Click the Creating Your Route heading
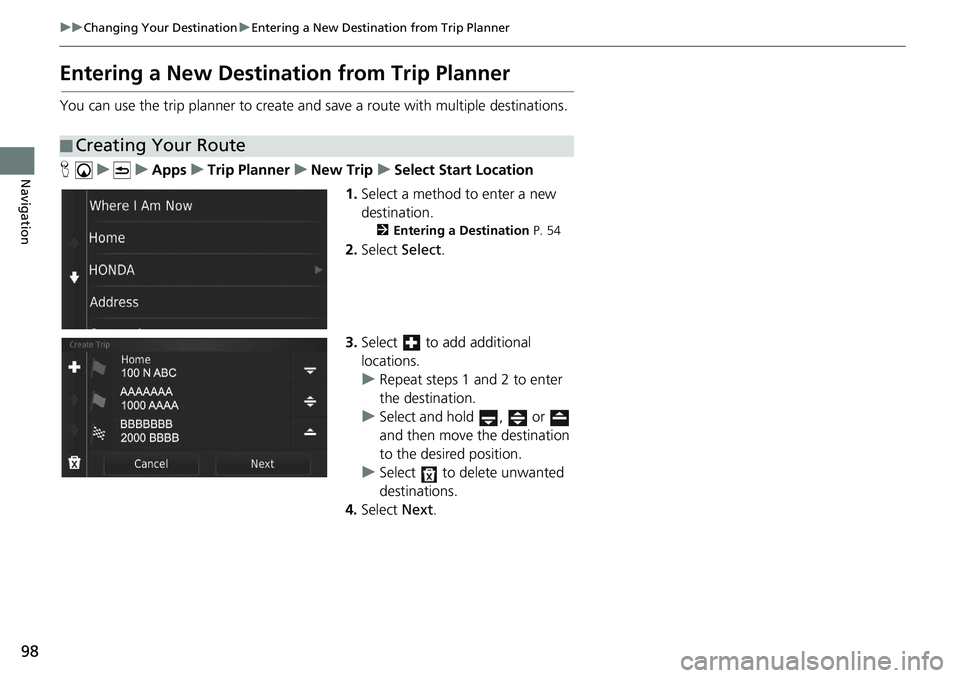 160,146
